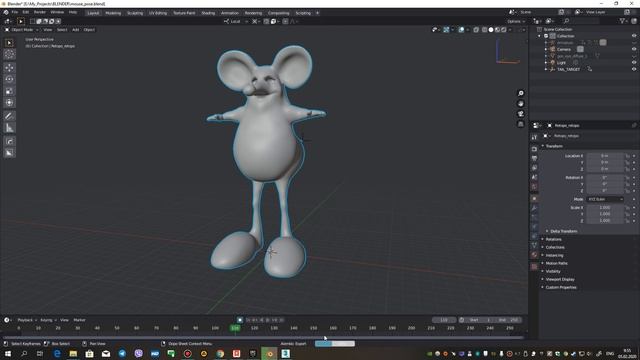The height and width of the screenshot is (360, 640).
Task: Open the viewport Select menu
Action: pos(62,30)
